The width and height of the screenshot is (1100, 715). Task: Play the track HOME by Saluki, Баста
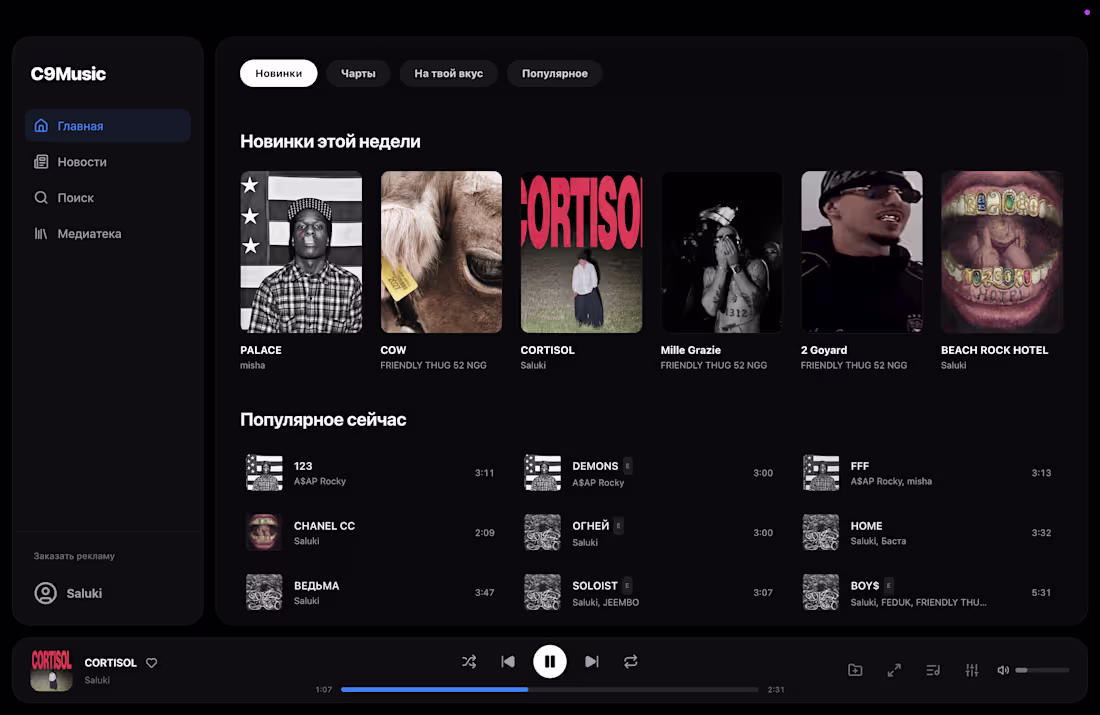click(927, 533)
